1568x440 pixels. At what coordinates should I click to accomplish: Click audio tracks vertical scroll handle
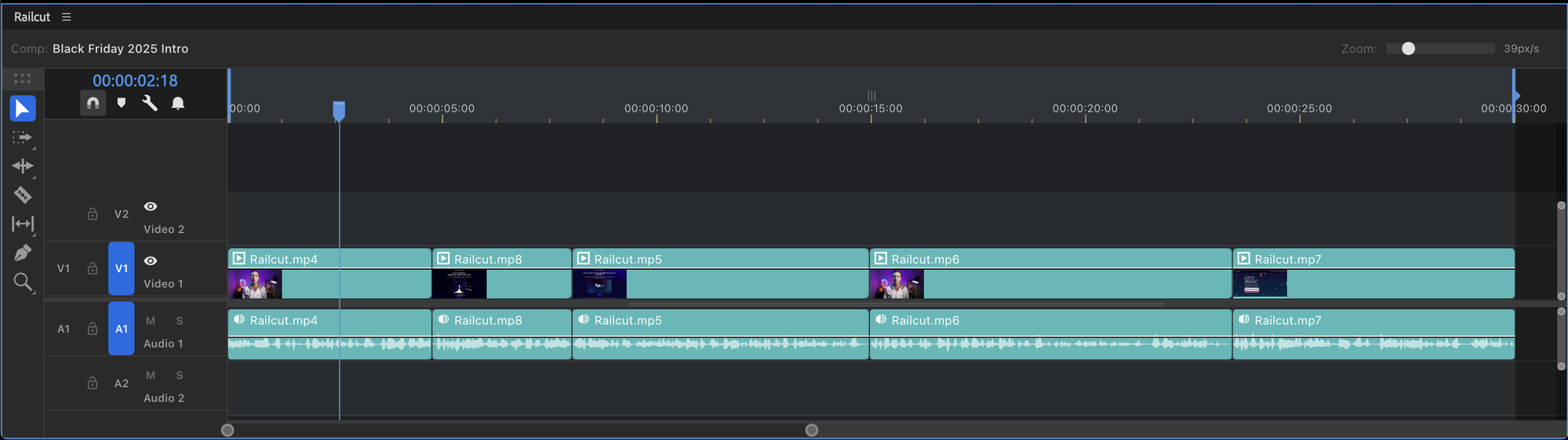click(x=1561, y=339)
